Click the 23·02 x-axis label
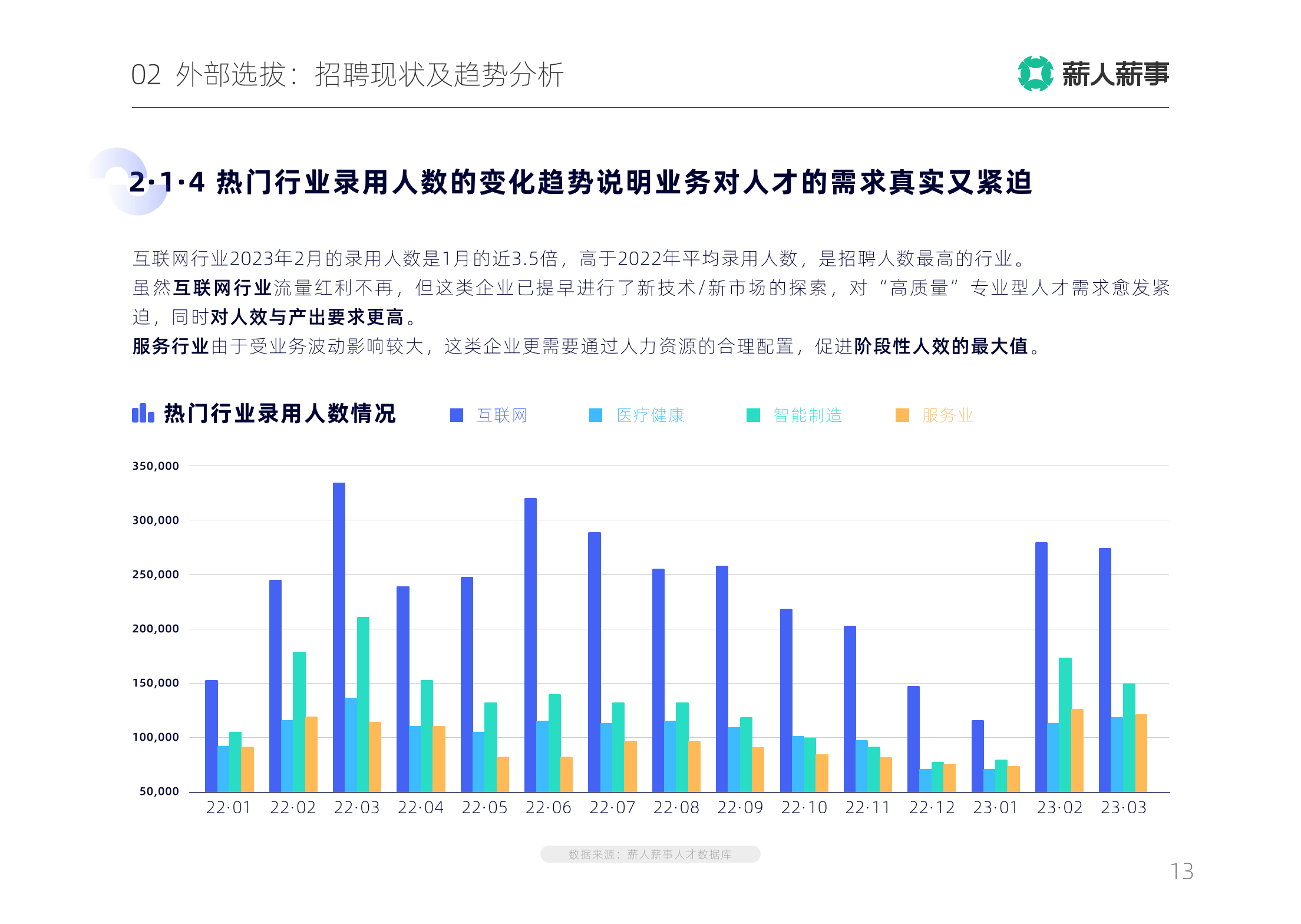This screenshot has width=1301, height=924. pos(1059,807)
